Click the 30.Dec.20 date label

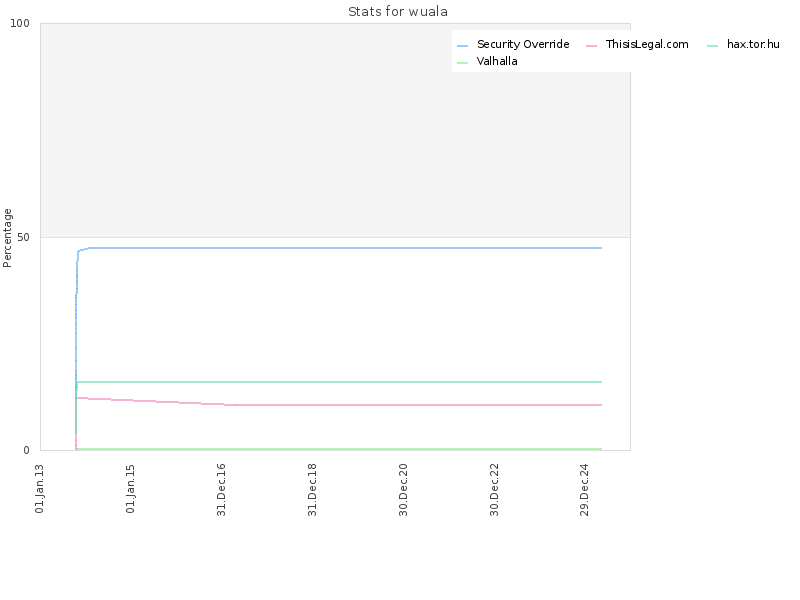click(x=404, y=489)
